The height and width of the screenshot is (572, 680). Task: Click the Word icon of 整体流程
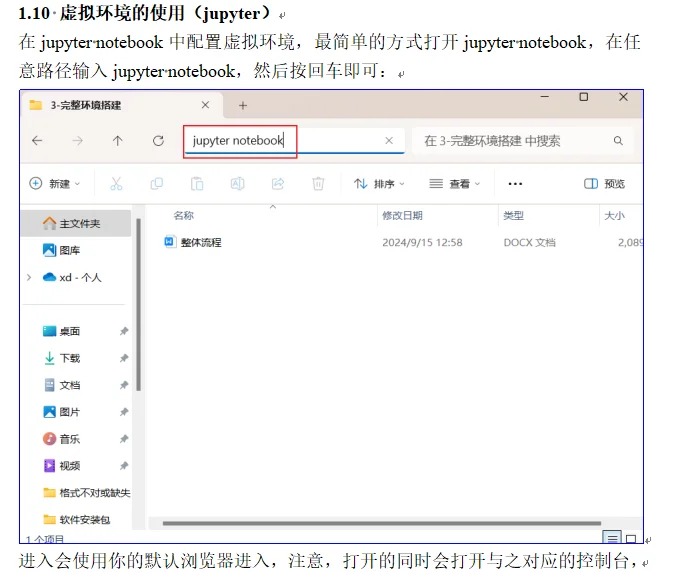170,242
